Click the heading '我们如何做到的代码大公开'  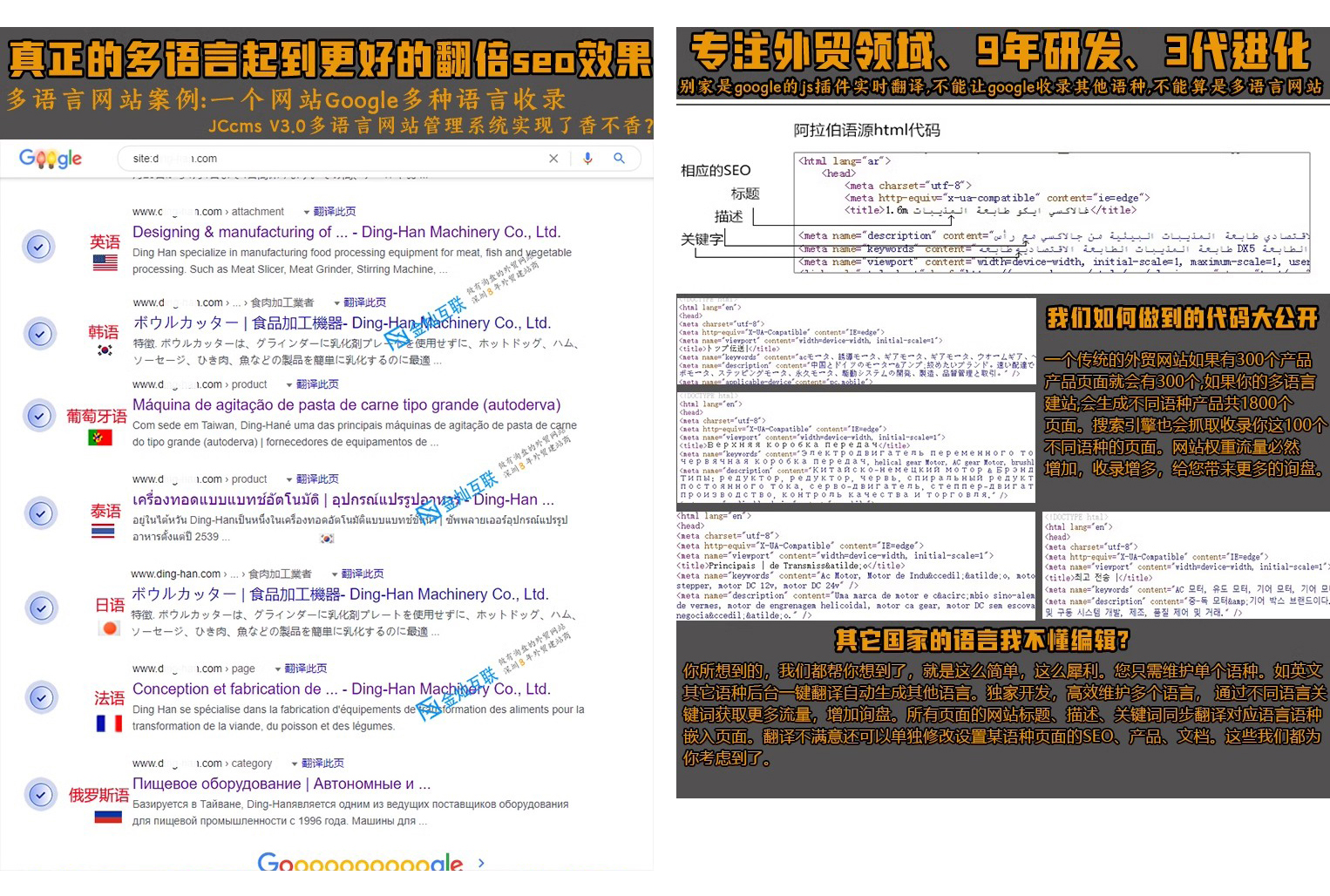click(1183, 317)
